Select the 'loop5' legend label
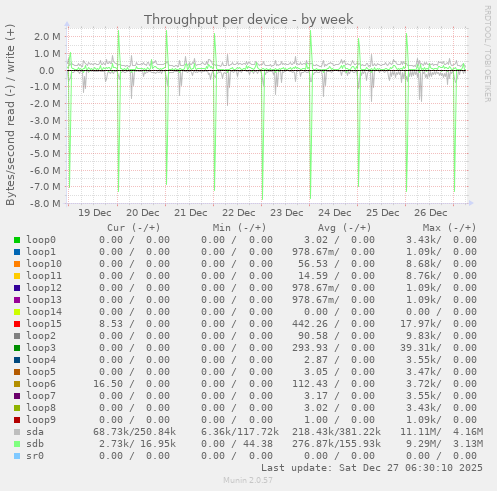 point(41,372)
